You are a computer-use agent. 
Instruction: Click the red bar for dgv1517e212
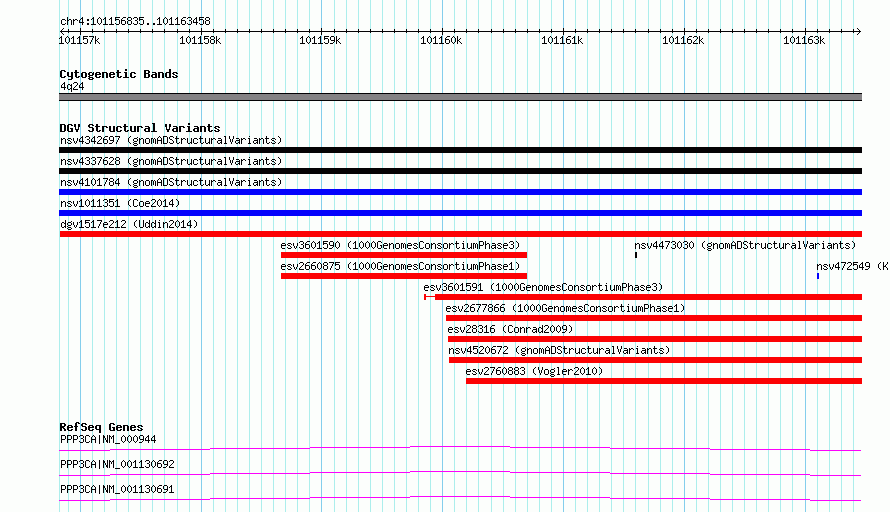click(460, 234)
